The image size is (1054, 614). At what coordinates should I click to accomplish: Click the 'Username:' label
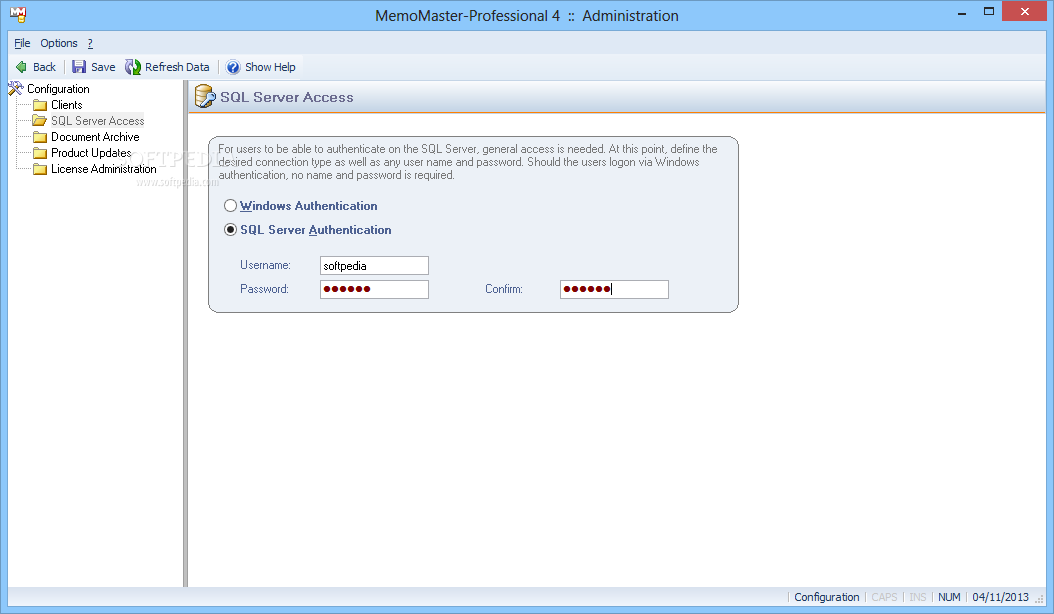(266, 265)
